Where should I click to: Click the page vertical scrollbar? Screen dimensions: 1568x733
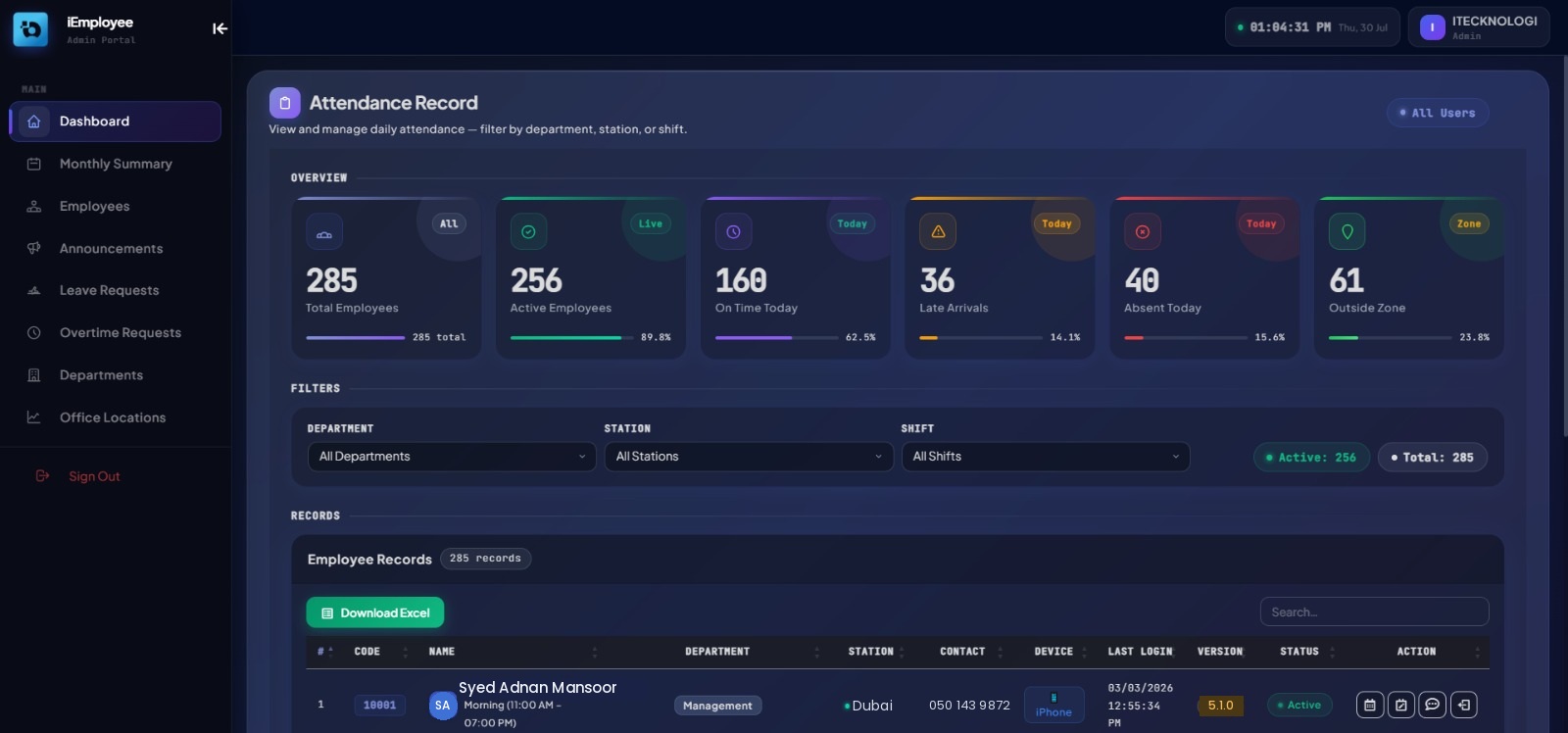1564,245
